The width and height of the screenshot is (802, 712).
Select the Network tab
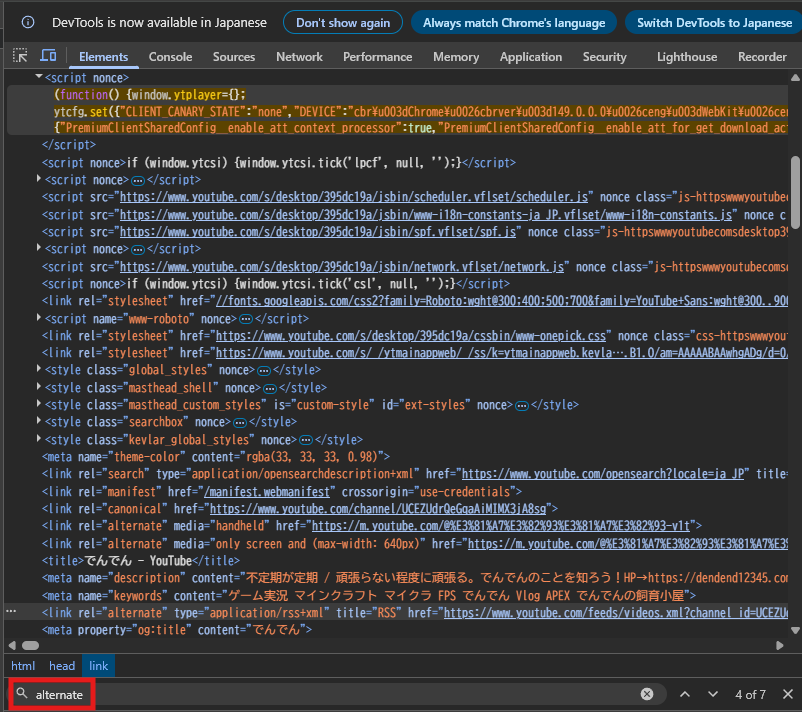[299, 57]
